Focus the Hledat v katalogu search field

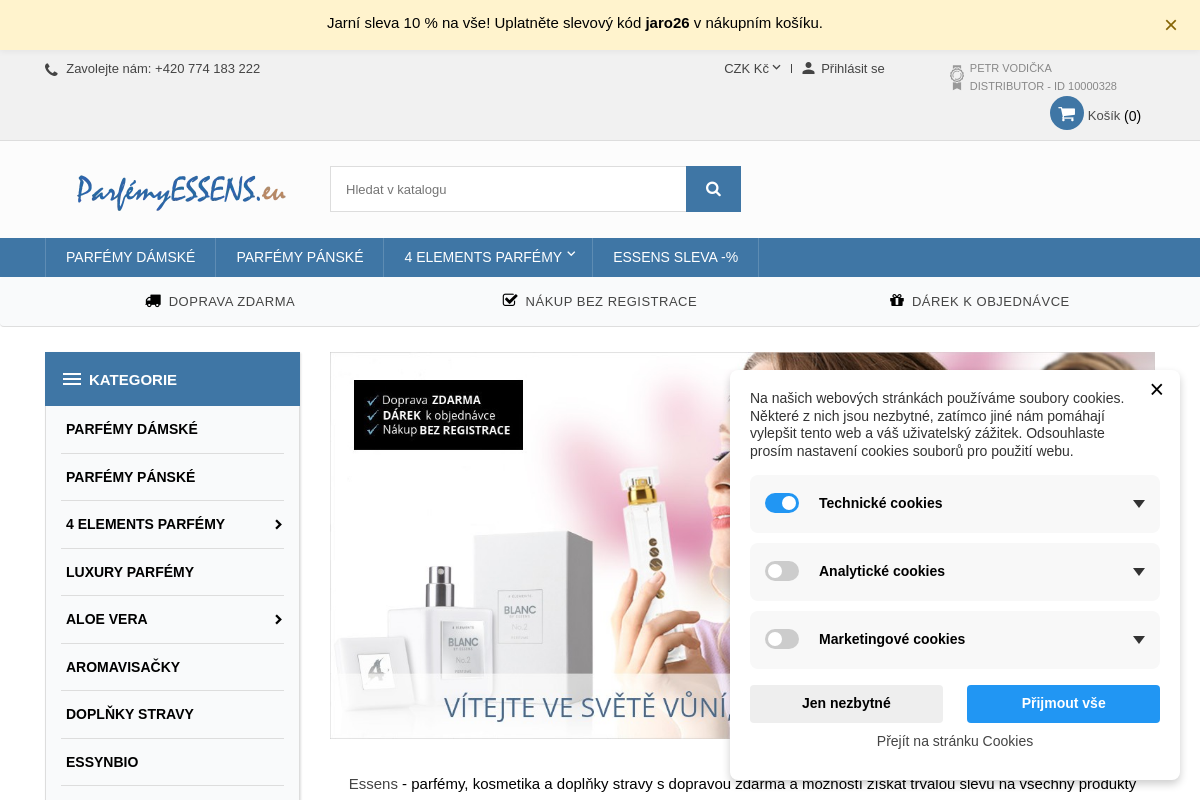508,189
